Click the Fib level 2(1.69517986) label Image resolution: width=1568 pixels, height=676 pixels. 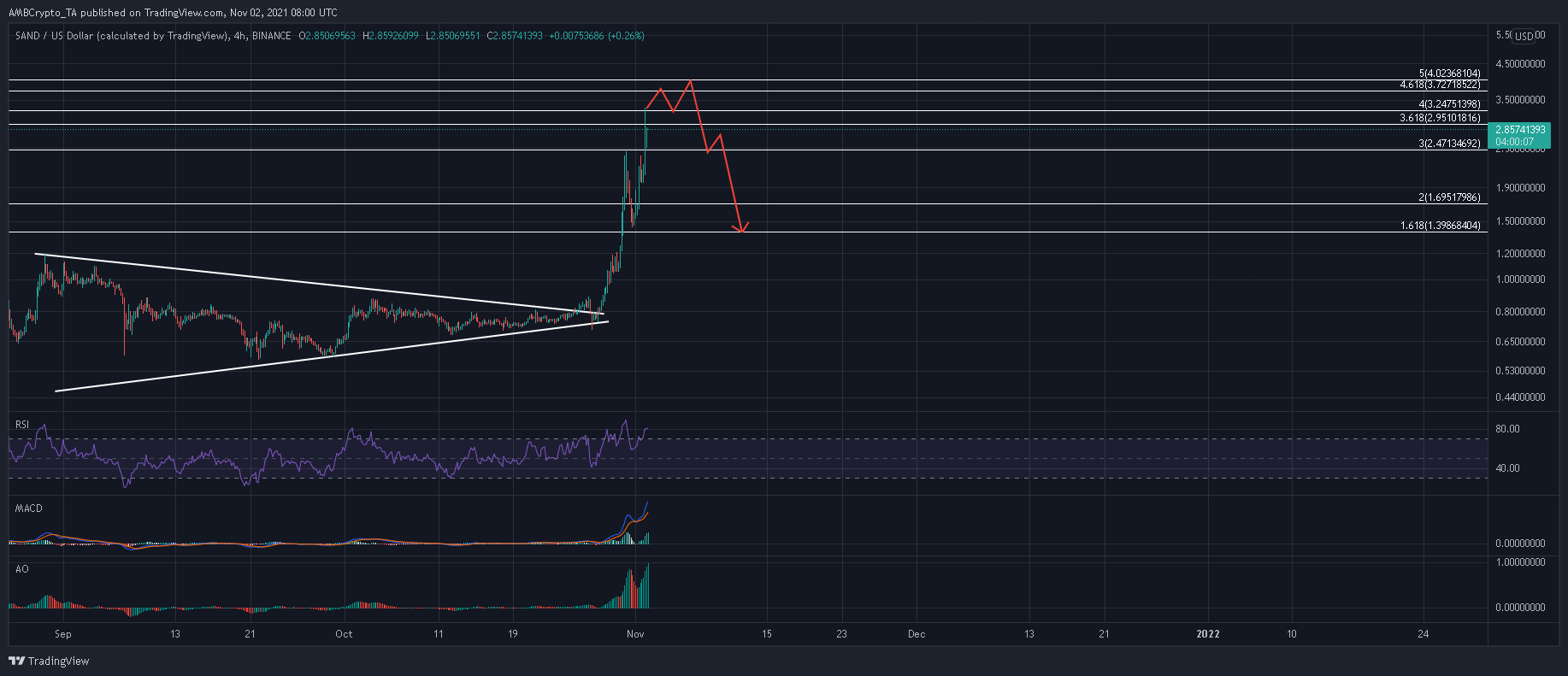click(x=1449, y=197)
